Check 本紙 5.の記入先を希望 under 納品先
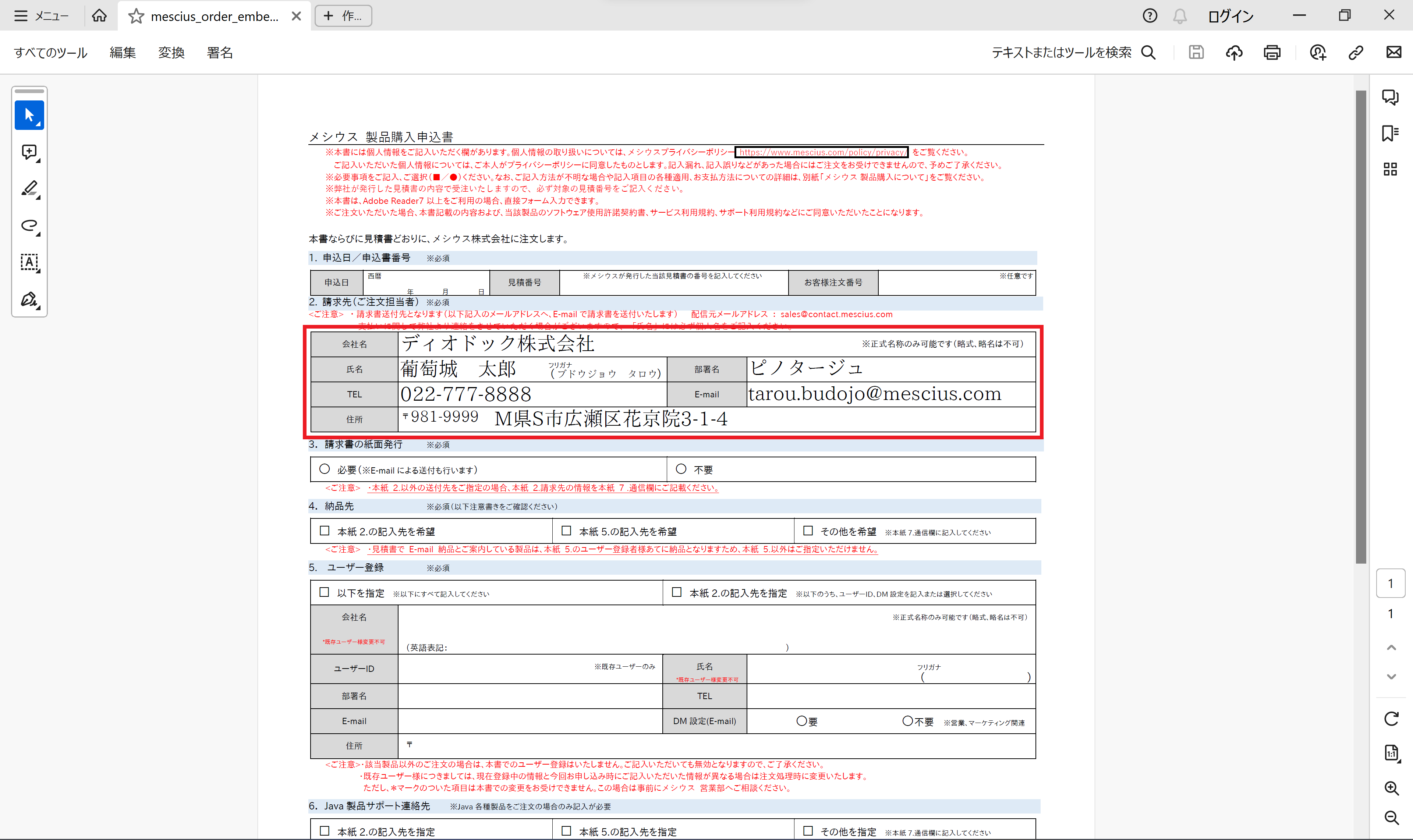Image resolution: width=1413 pixels, height=840 pixels. (566, 531)
